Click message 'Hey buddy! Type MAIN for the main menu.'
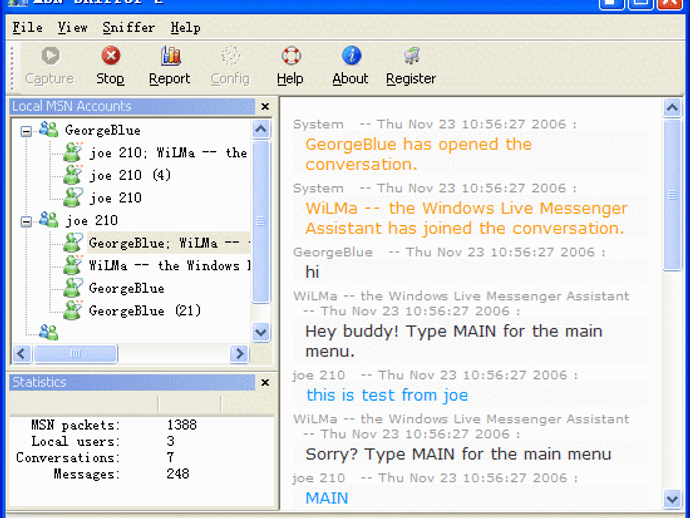Screen dimensions: 690x518 pos(454,341)
